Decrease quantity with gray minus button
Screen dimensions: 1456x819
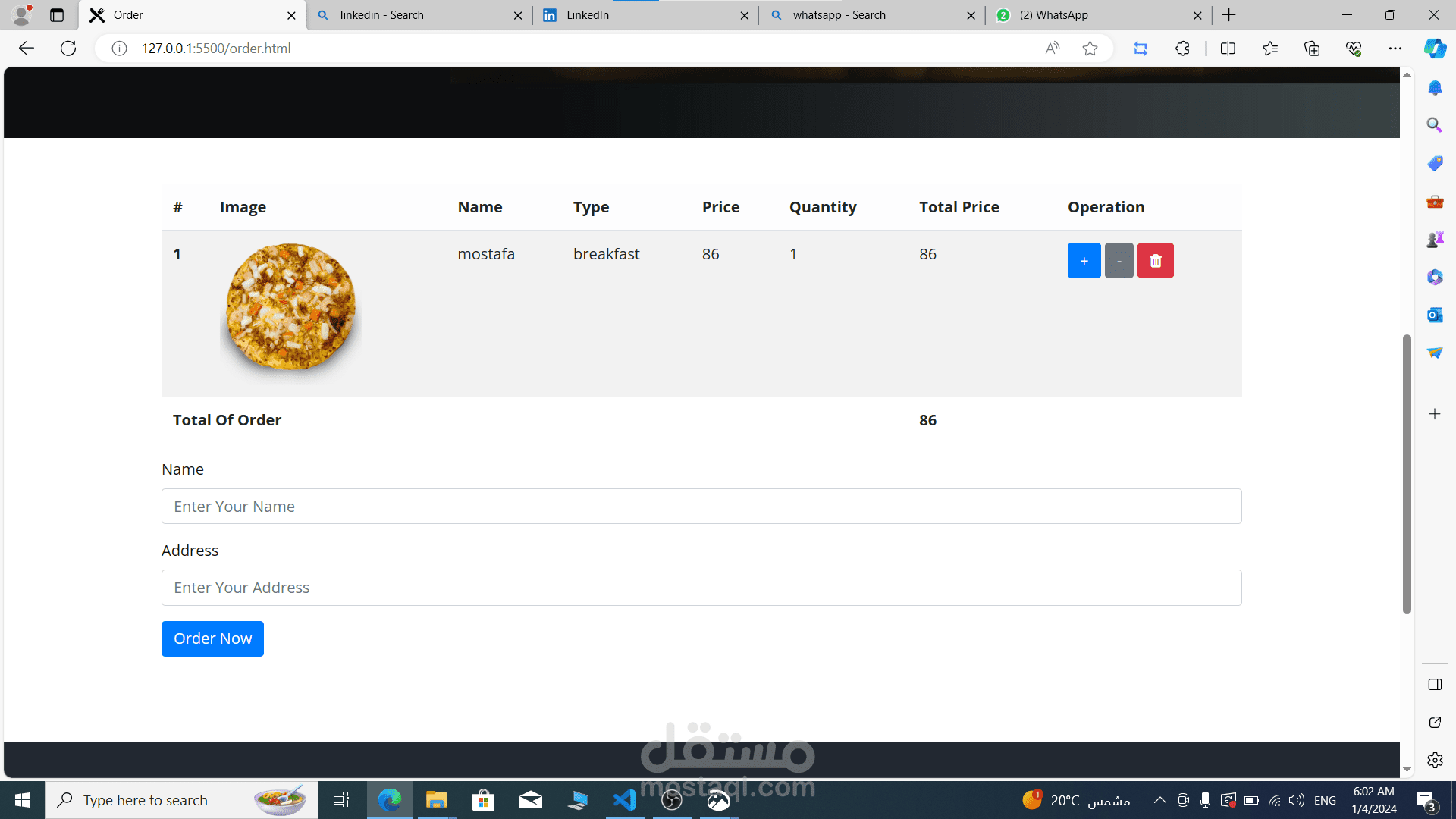pos(1119,261)
